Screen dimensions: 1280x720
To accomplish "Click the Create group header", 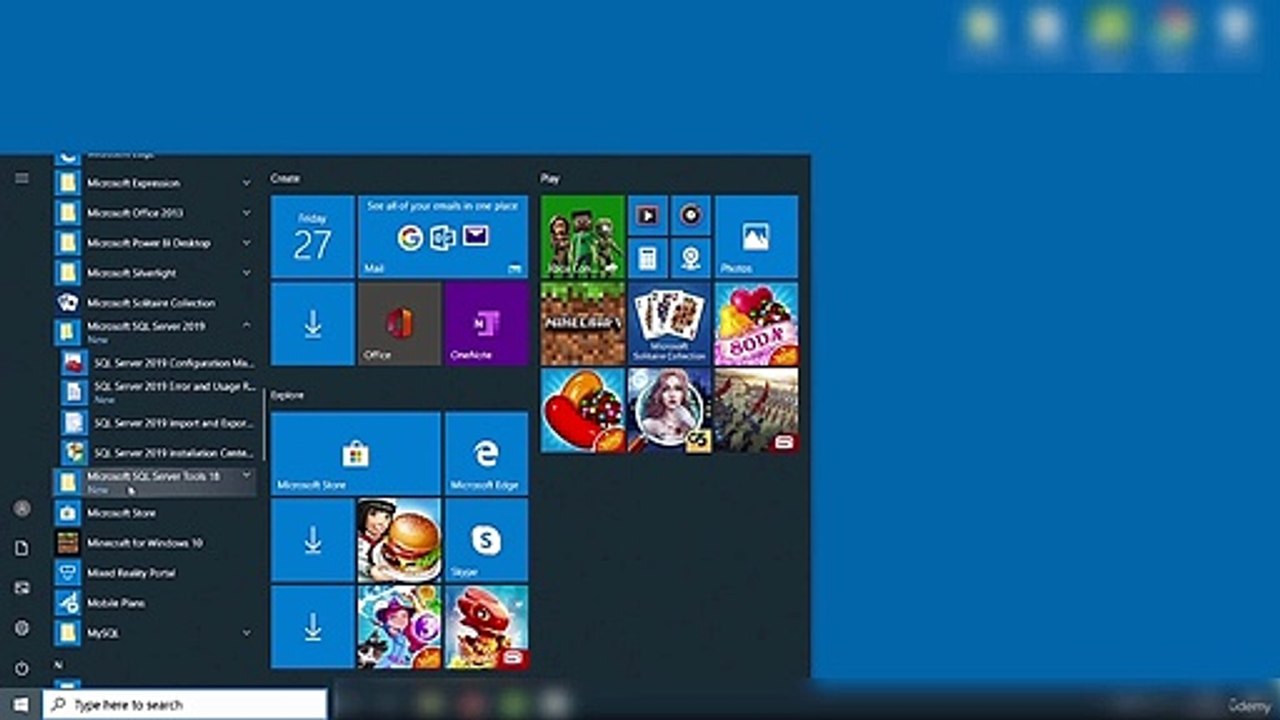I will pyautogui.click(x=285, y=178).
